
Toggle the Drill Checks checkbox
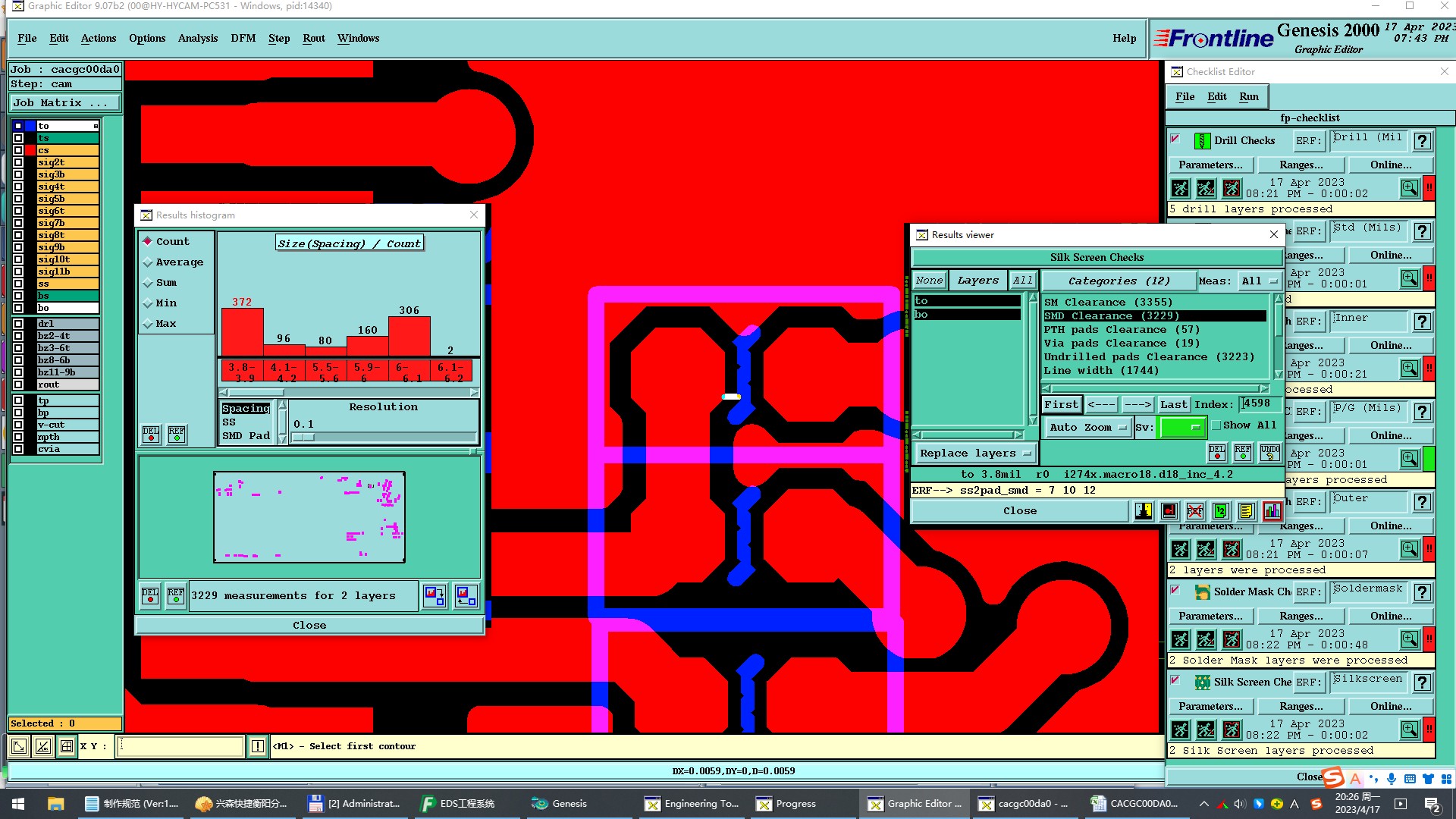point(1175,140)
